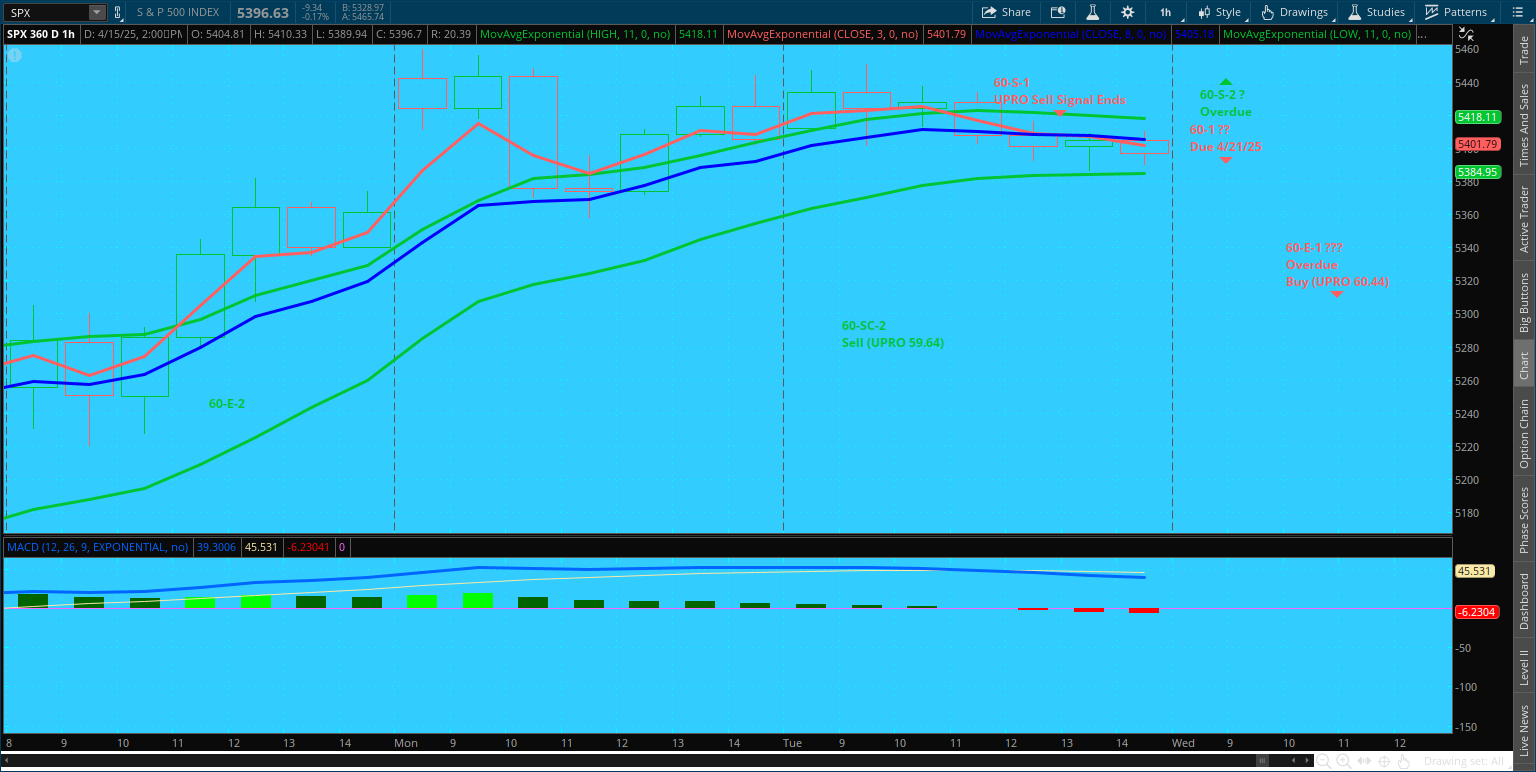Screen dimensions: 1536x772
Task: Click the 5418.11 green price axis bubble
Action: 1476,117
